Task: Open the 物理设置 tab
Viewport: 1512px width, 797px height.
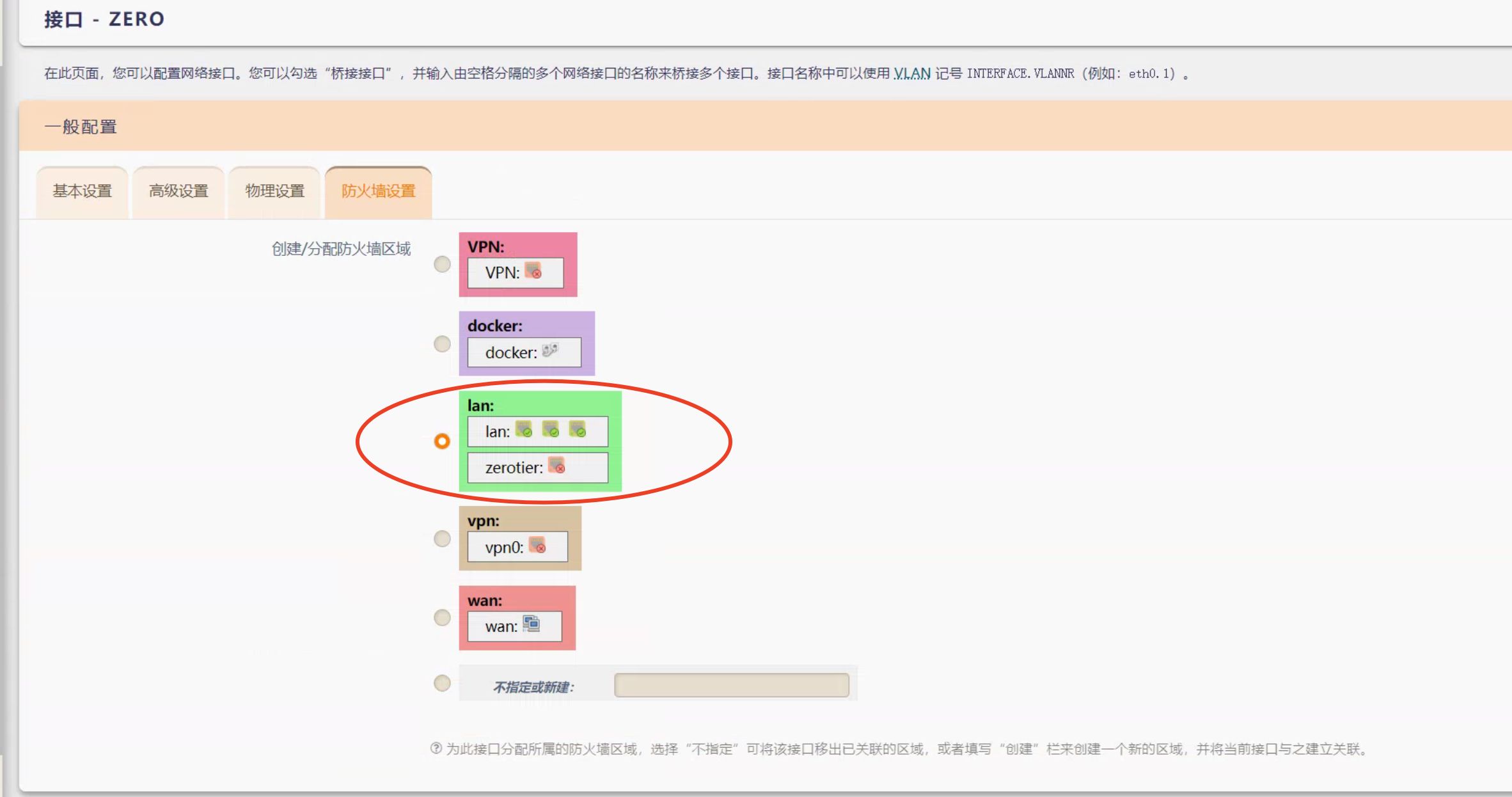Action: tap(274, 191)
